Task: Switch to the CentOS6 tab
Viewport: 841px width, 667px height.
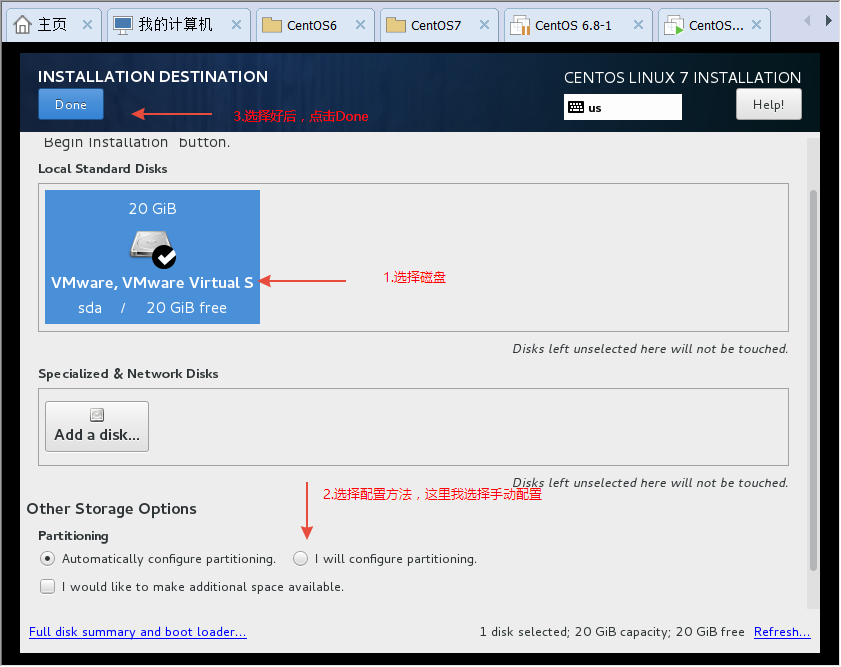Action: coord(314,25)
